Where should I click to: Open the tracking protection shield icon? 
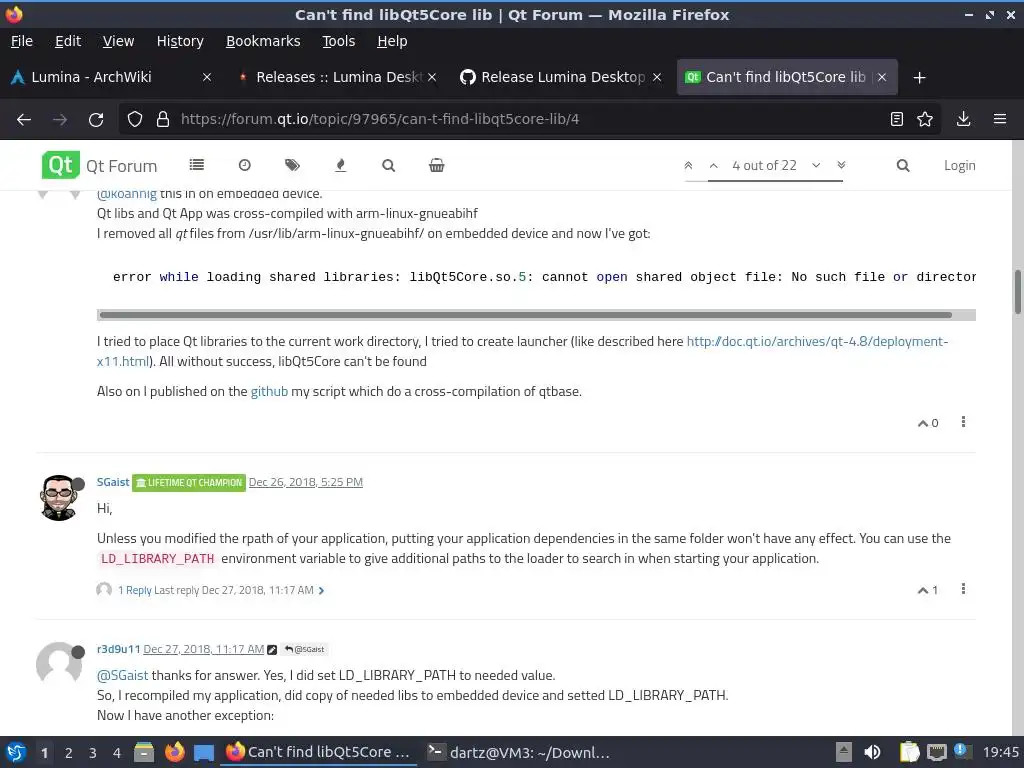point(135,119)
